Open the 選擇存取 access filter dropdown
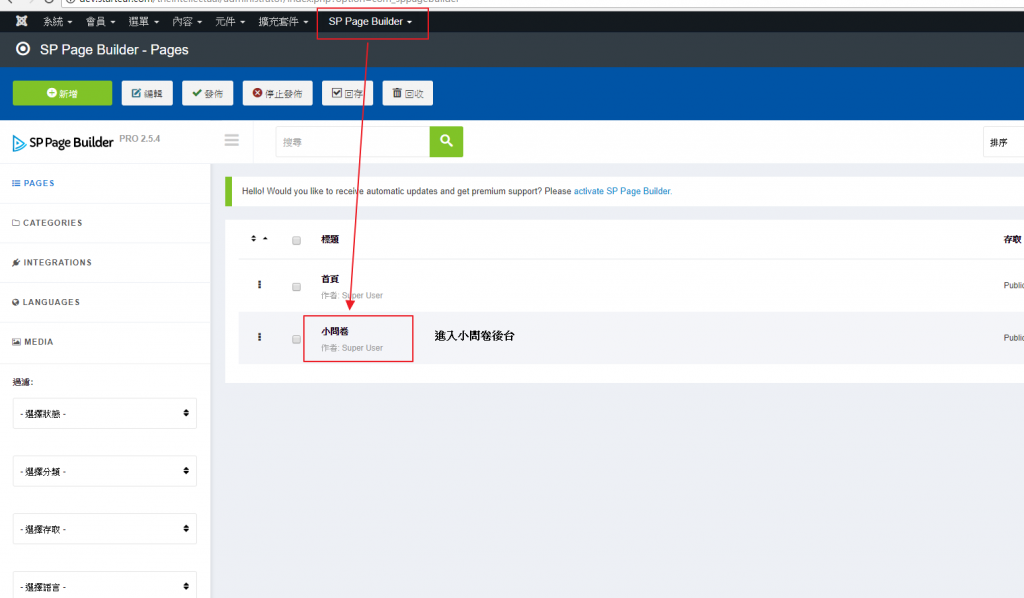 (x=104, y=529)
